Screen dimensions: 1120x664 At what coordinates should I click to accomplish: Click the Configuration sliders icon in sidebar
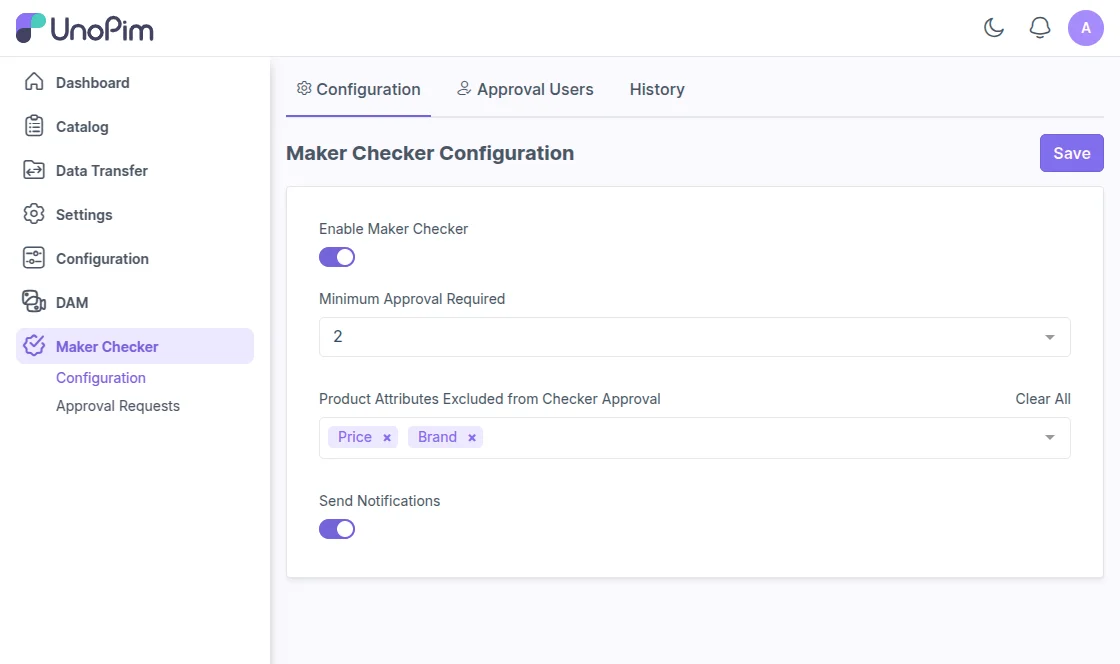[34, 258]
